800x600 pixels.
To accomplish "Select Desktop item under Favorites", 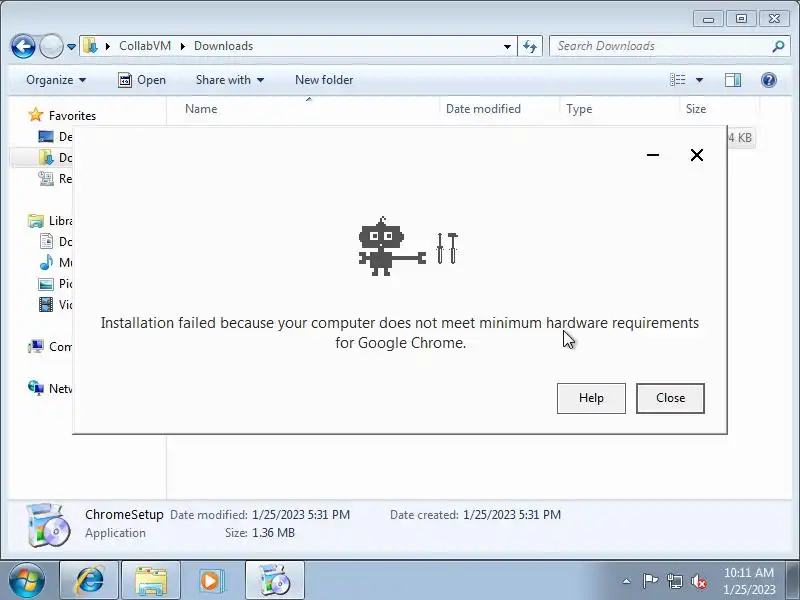I will (55, 137).
